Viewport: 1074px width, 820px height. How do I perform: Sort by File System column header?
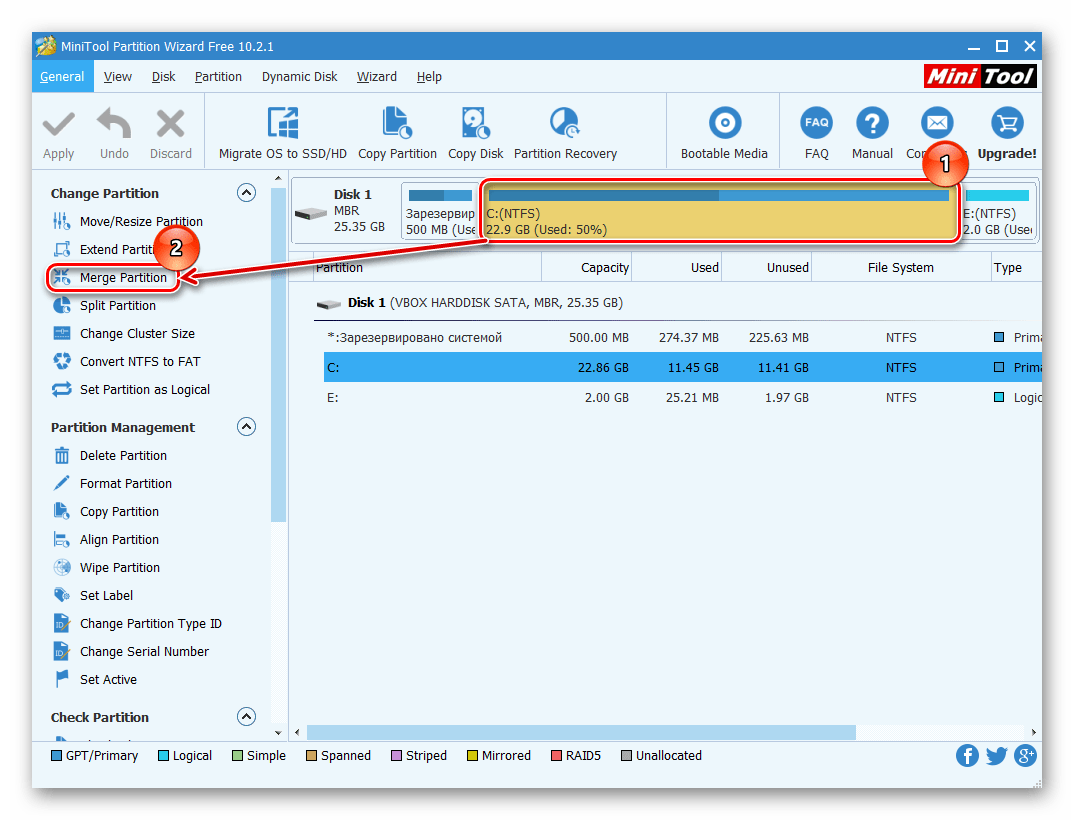click(x=901, y=268)
